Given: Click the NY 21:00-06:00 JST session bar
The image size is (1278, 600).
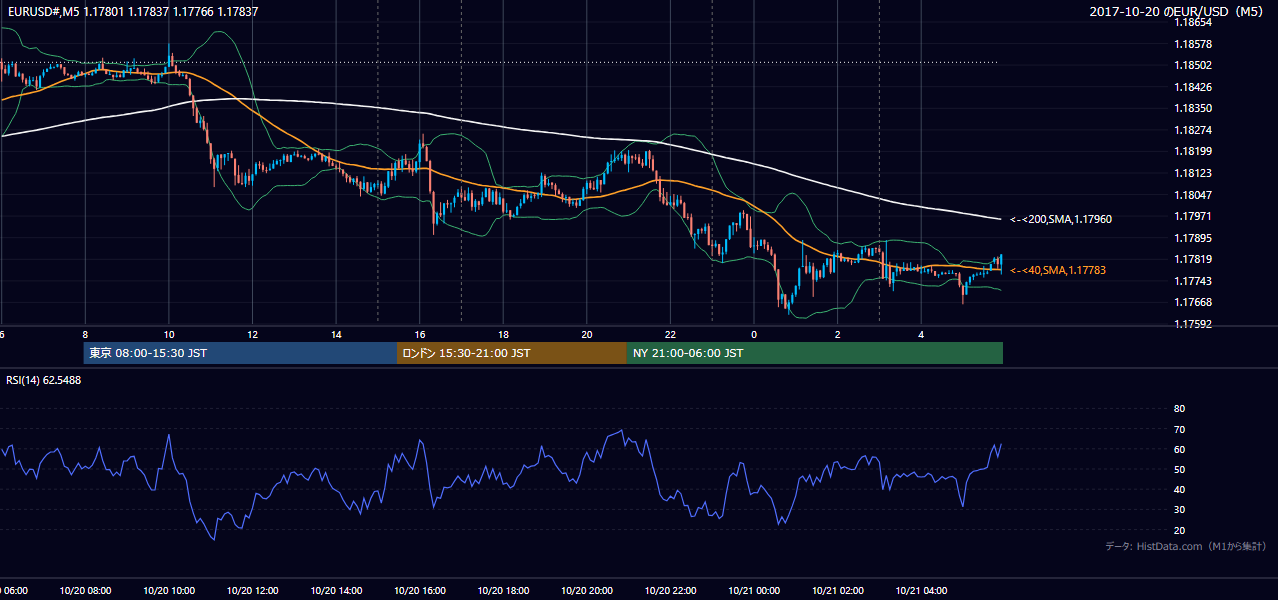Looking at the screenshot, I should [815, 353].
